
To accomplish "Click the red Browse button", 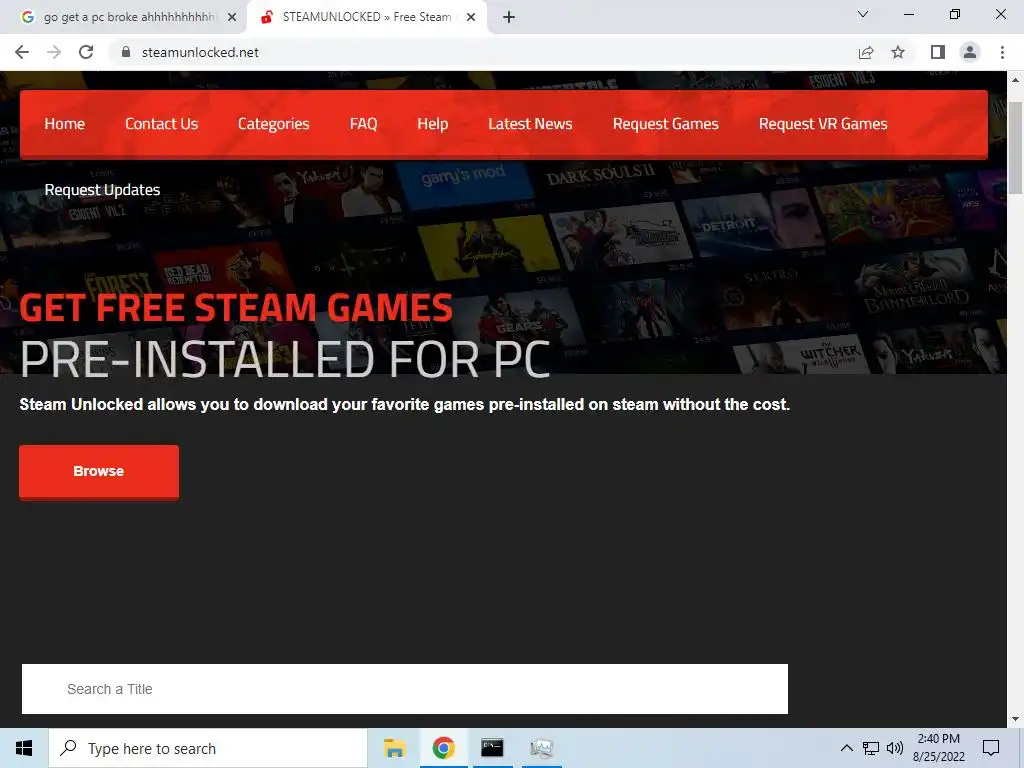I will pyautogui.click(x=99, y=472).
